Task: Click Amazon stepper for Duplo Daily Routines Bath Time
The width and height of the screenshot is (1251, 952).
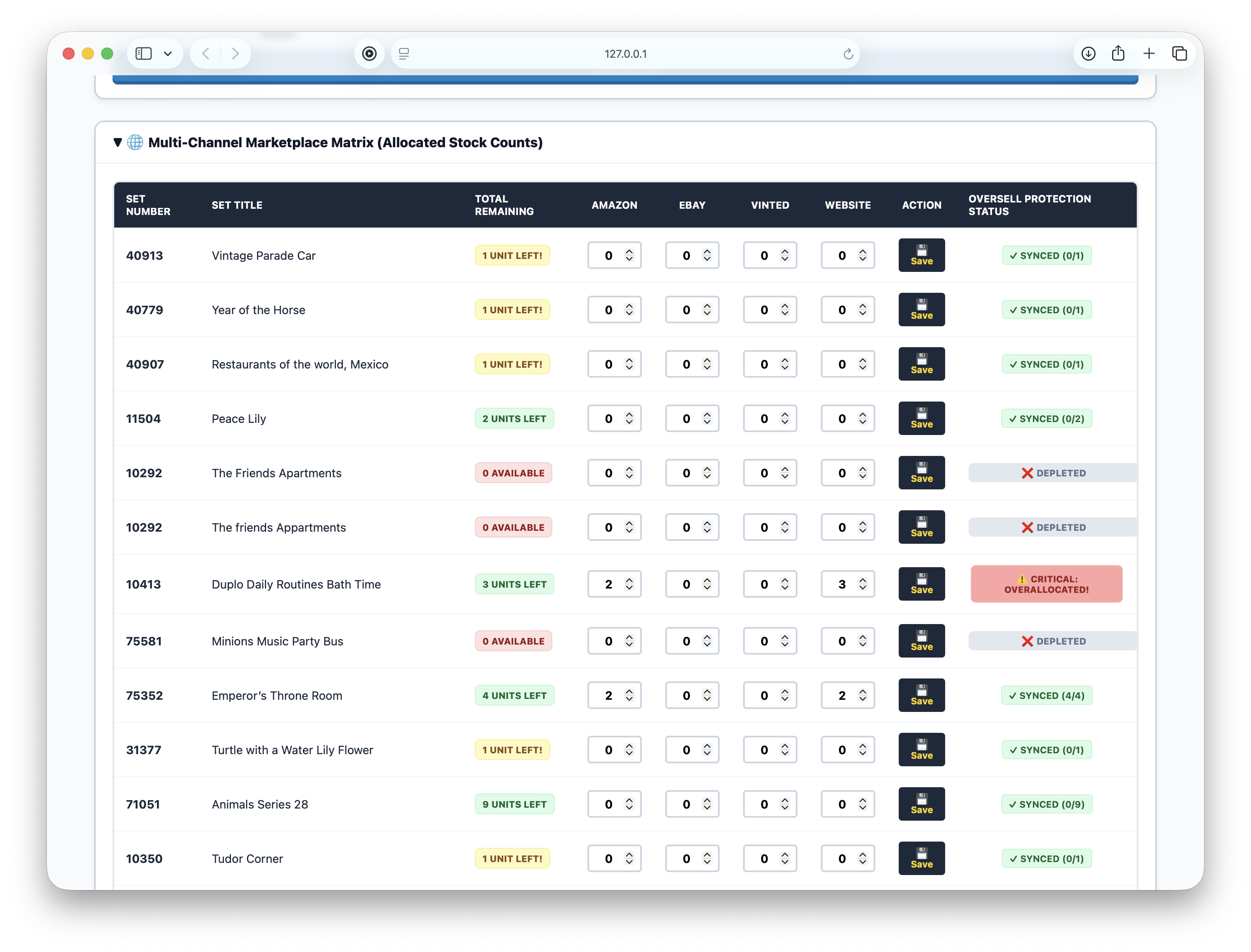Action: point(628,584)
